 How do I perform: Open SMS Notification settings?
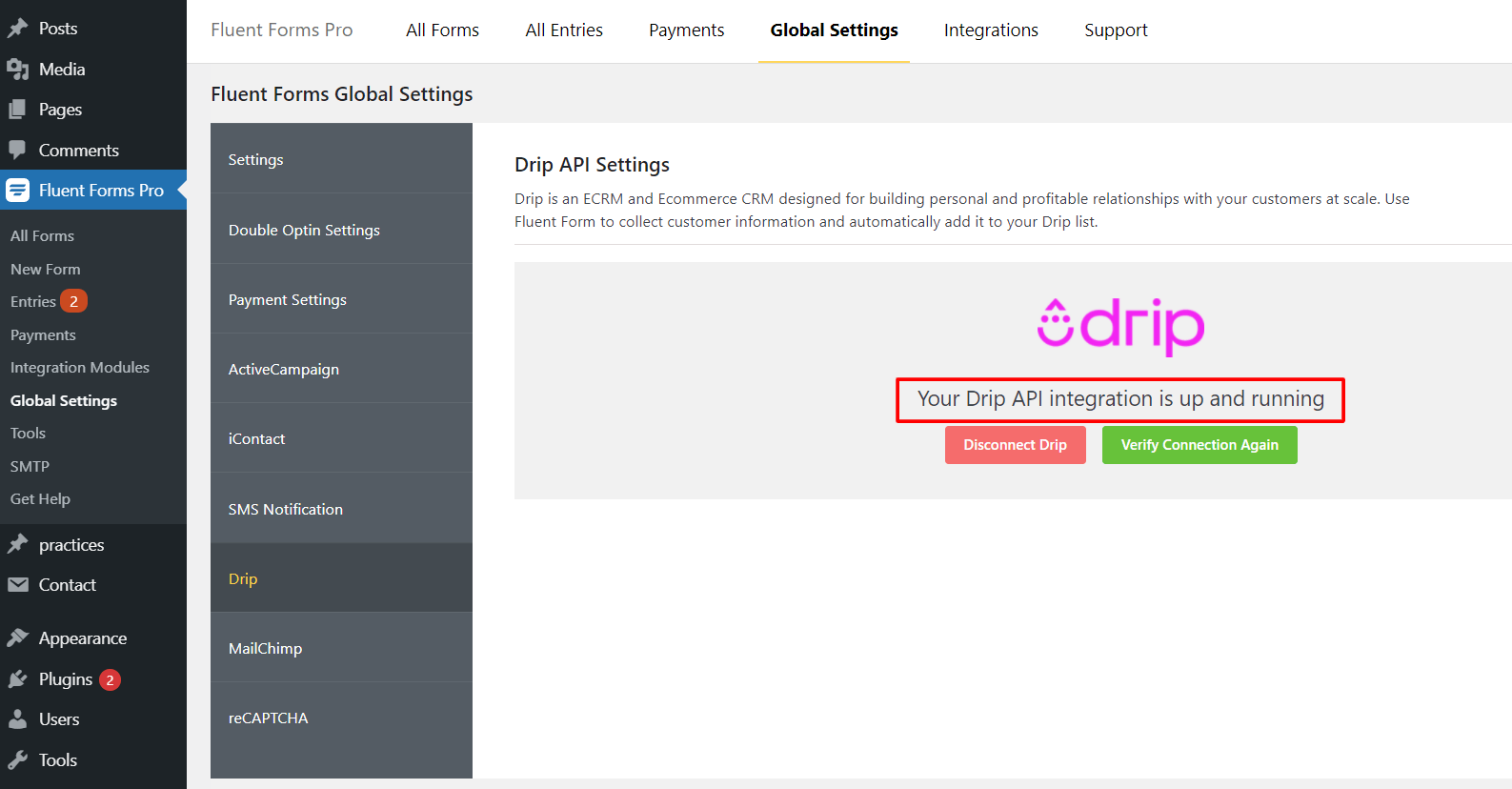(341, 509)
